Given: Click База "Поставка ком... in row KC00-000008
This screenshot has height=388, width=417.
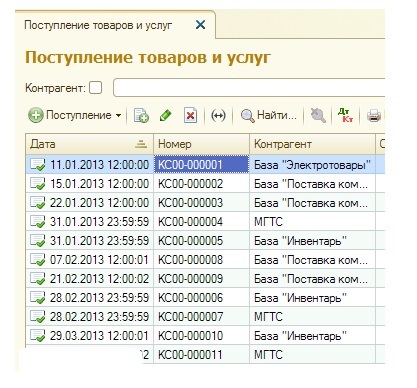Looking at the screenshot, I should coord(311,260).
